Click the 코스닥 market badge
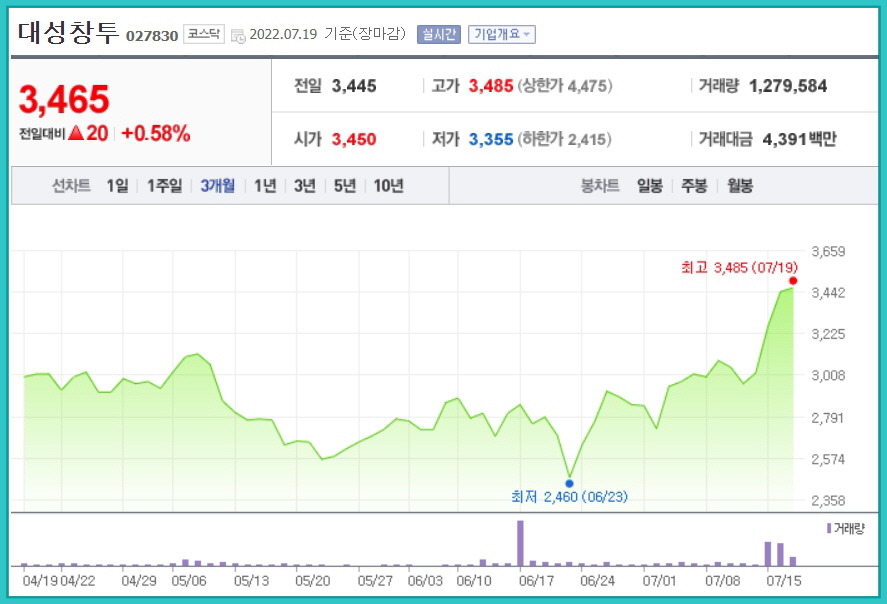887x604 pixels. click(204, 34)
